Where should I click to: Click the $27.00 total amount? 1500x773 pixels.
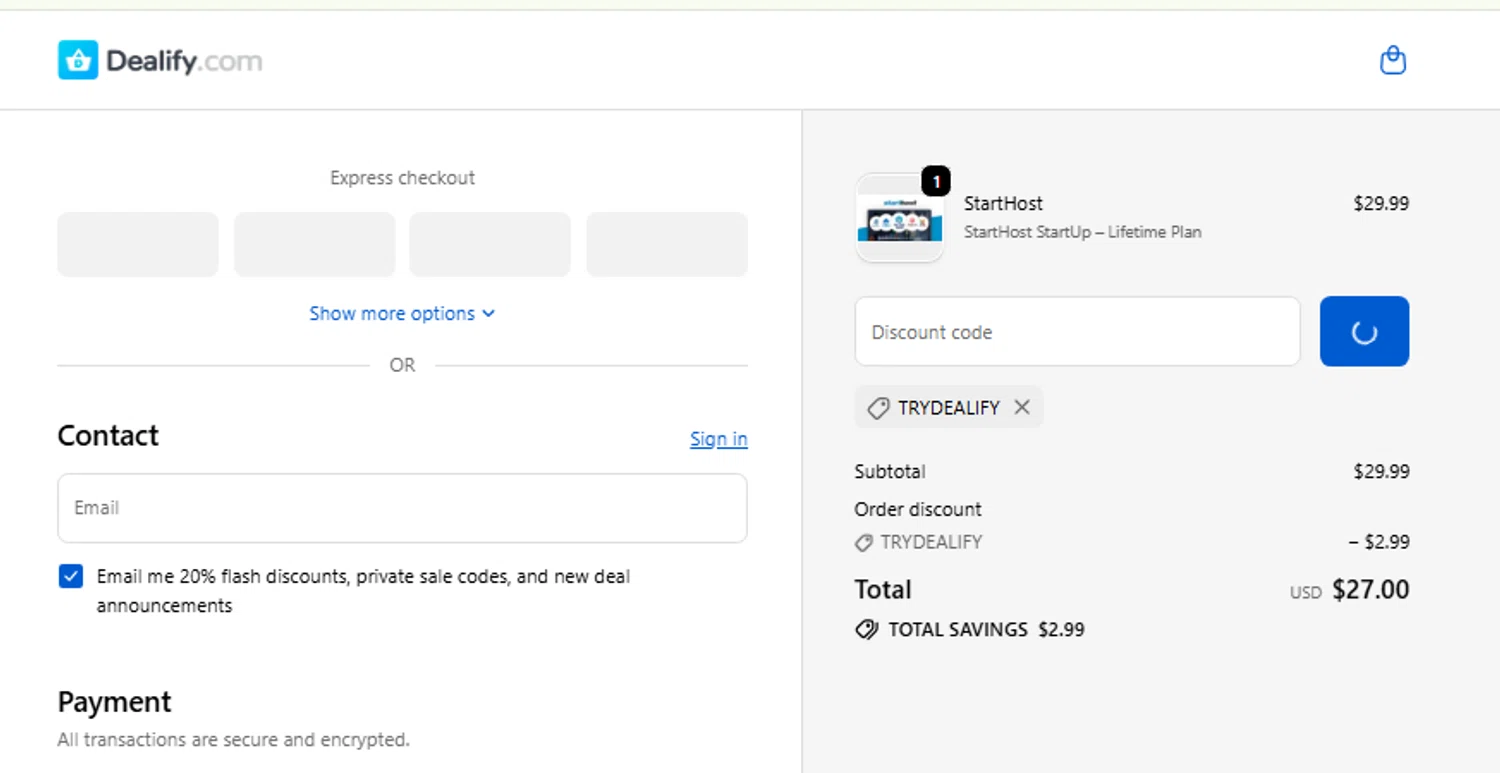[x=1371, y=589]
